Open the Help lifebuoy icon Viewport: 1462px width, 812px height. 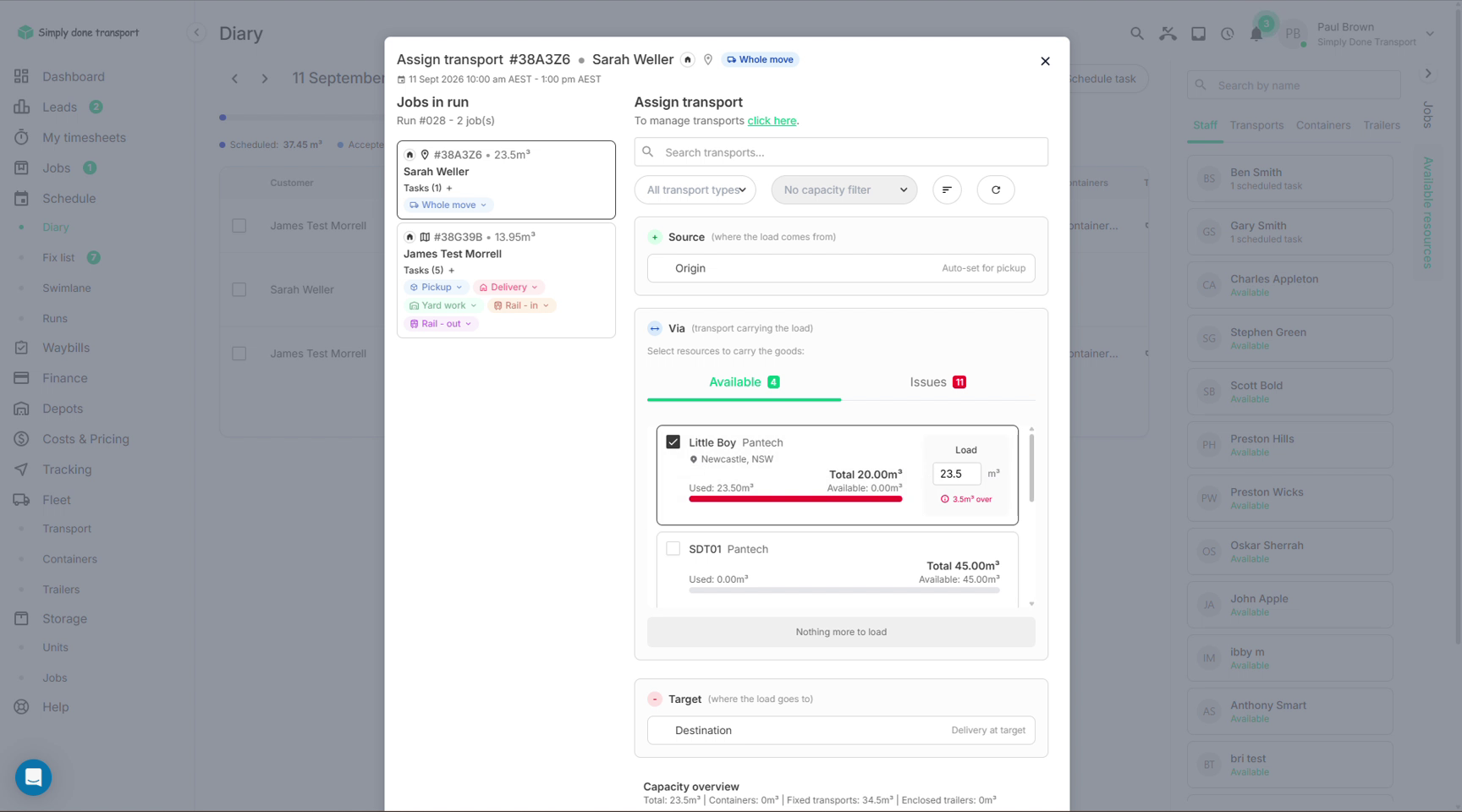pos(21,707)
